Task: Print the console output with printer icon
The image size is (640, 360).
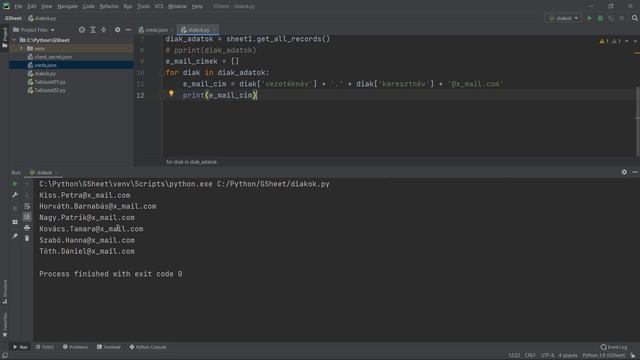Action: point(27,228)
